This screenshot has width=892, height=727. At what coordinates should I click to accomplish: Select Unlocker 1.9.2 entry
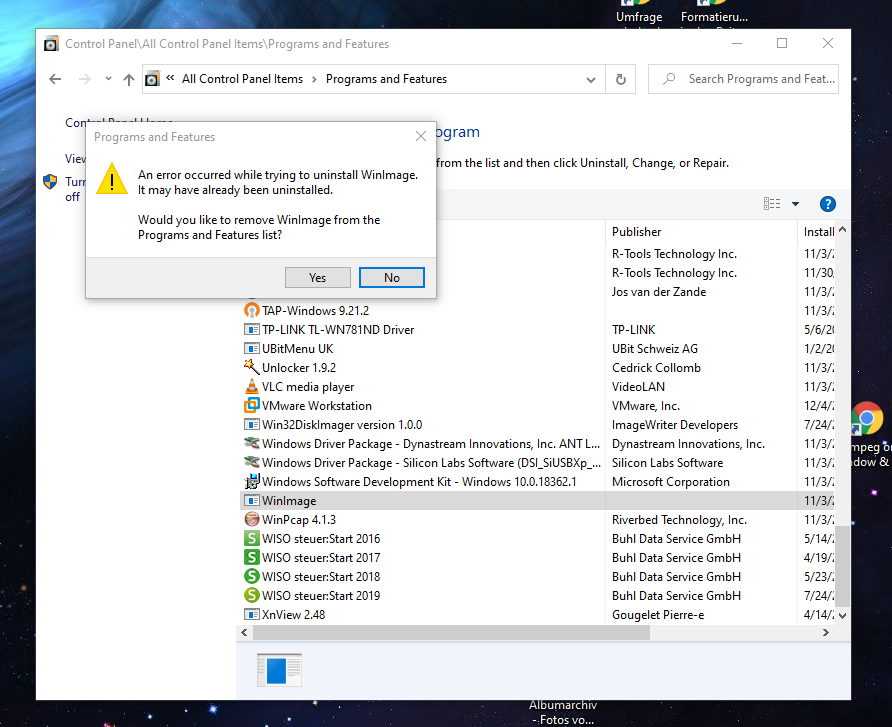(299, 368)
